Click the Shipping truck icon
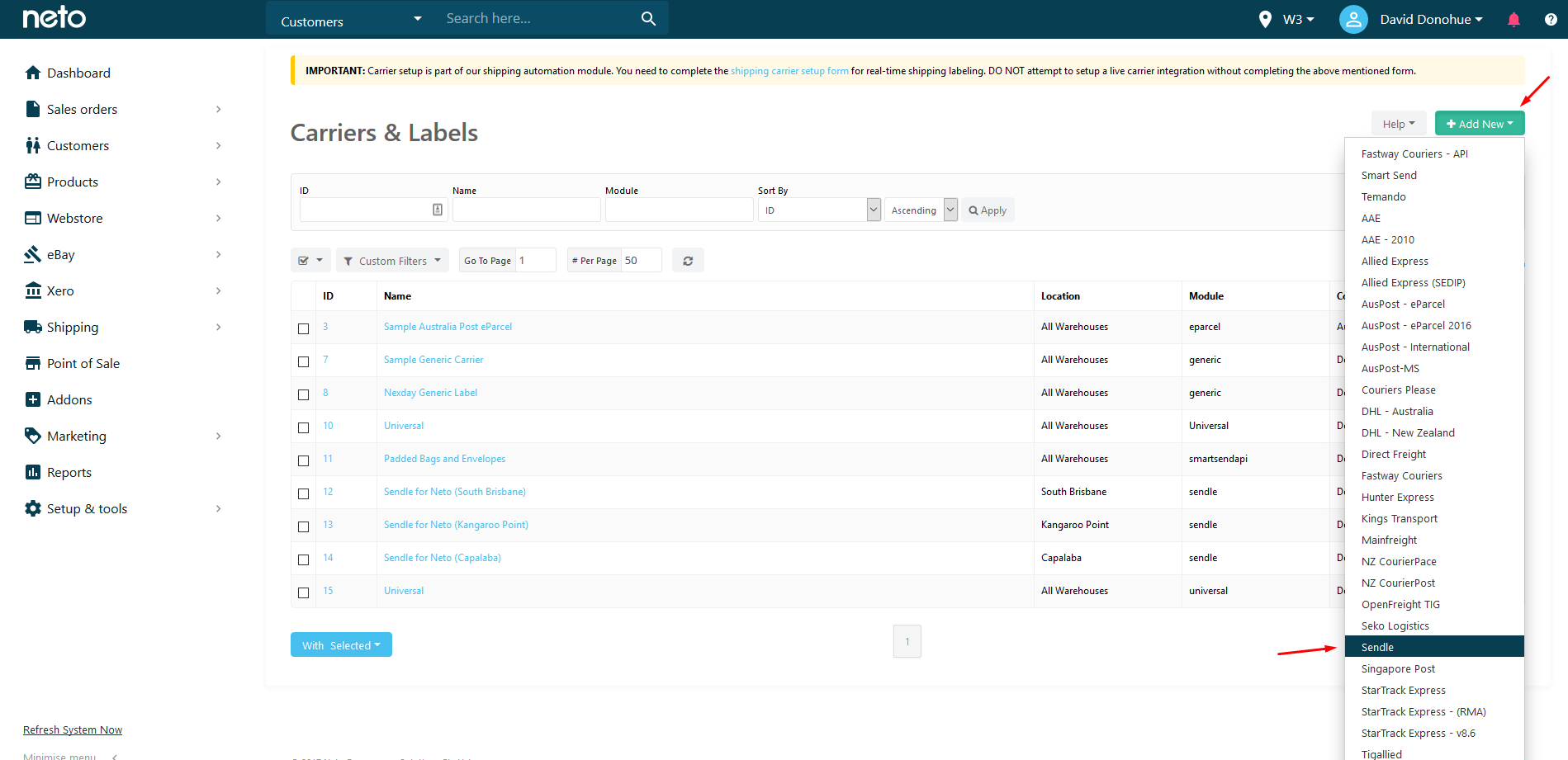 (x=33, y=327)
